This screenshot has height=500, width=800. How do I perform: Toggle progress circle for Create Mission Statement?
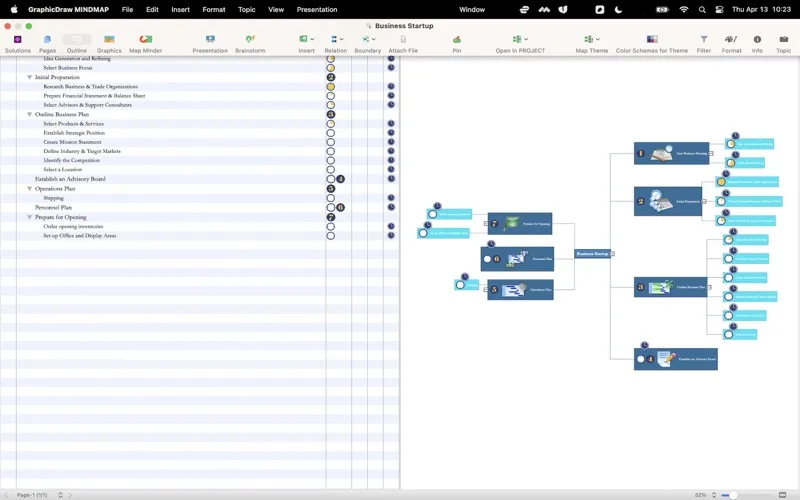pyautogui.click(x=331, y=142)
